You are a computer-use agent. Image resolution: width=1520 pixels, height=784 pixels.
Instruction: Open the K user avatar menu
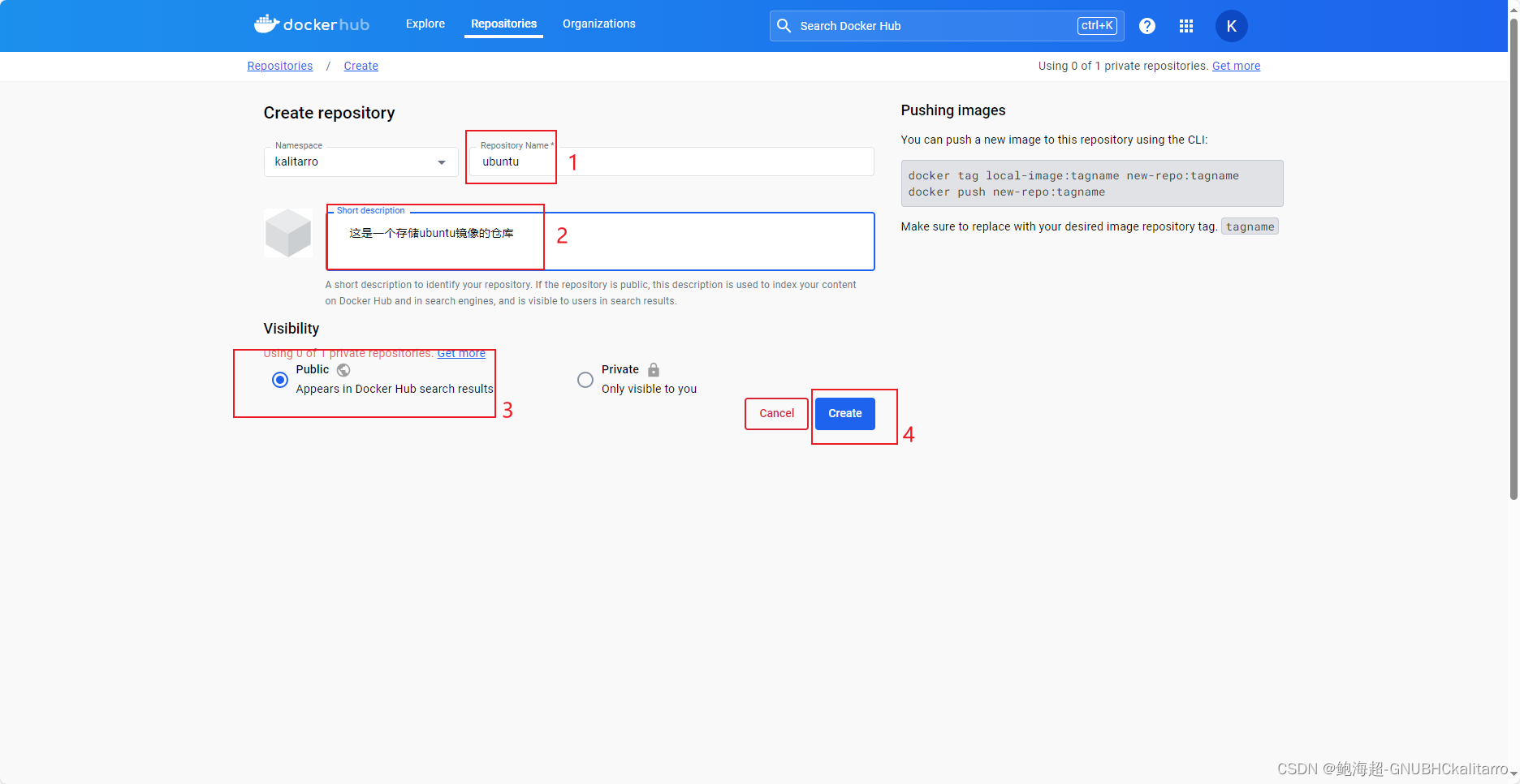[1232, 26]
